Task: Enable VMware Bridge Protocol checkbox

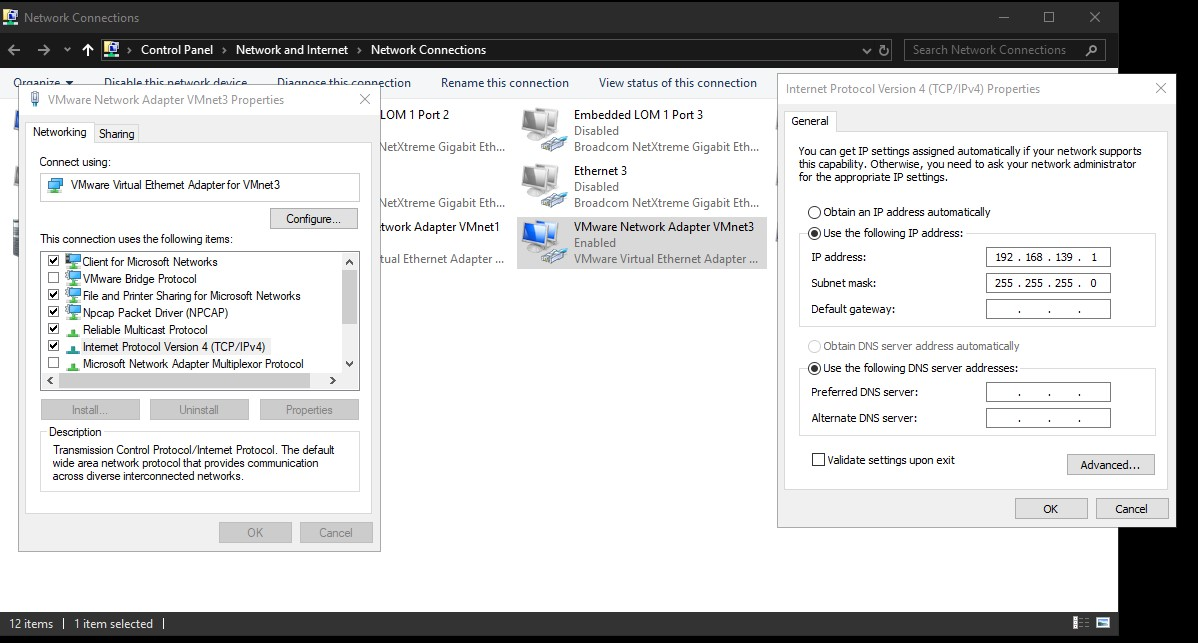Action: pos(53,278)
